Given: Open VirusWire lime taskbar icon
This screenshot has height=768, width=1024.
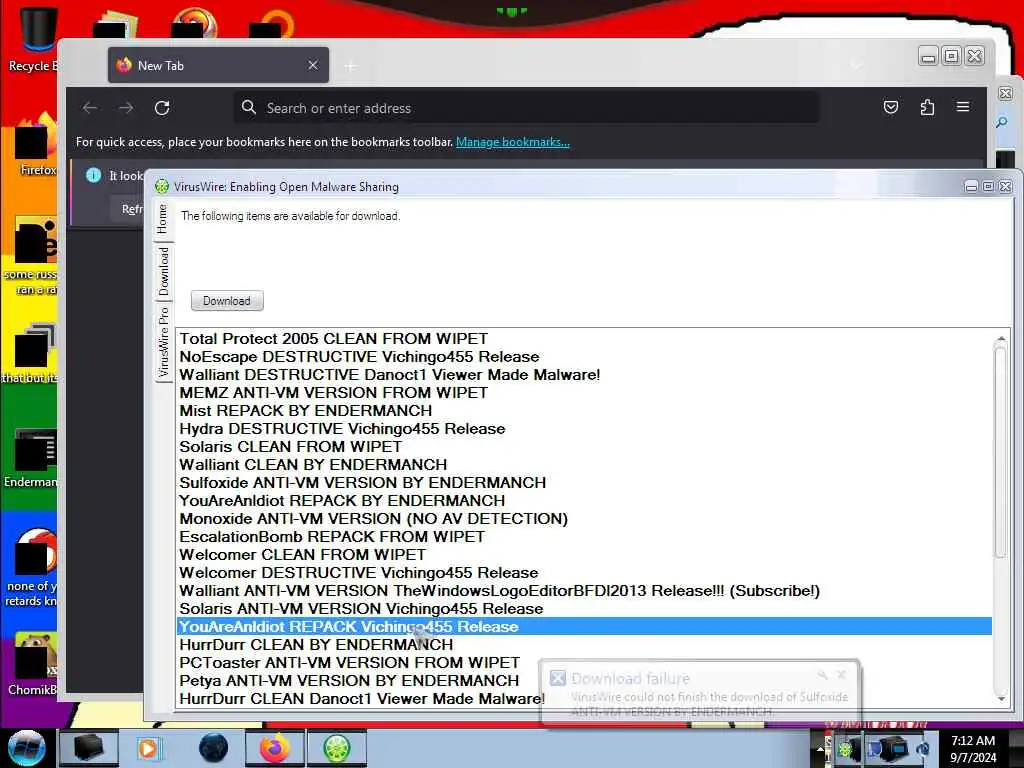Looking at the screenshot, I should pyautogui.click(x=336, y=748).
